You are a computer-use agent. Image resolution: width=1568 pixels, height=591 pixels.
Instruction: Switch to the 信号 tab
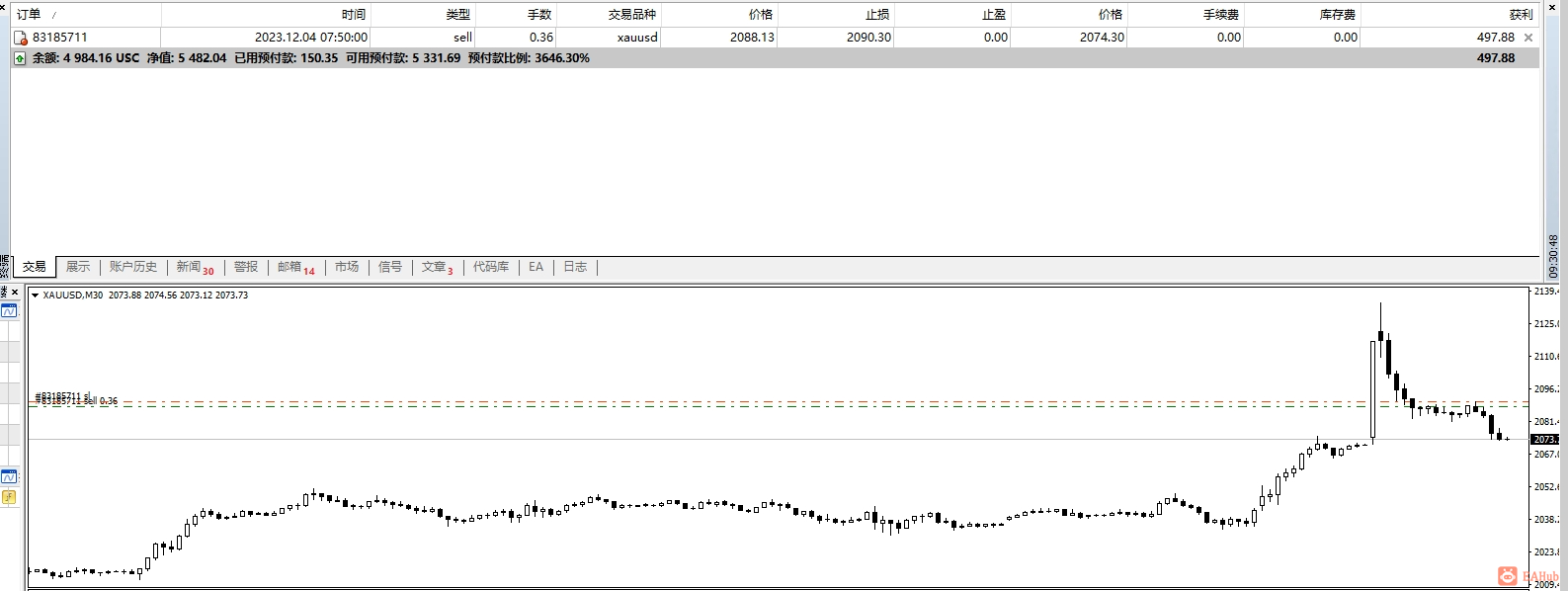point(390,267)
